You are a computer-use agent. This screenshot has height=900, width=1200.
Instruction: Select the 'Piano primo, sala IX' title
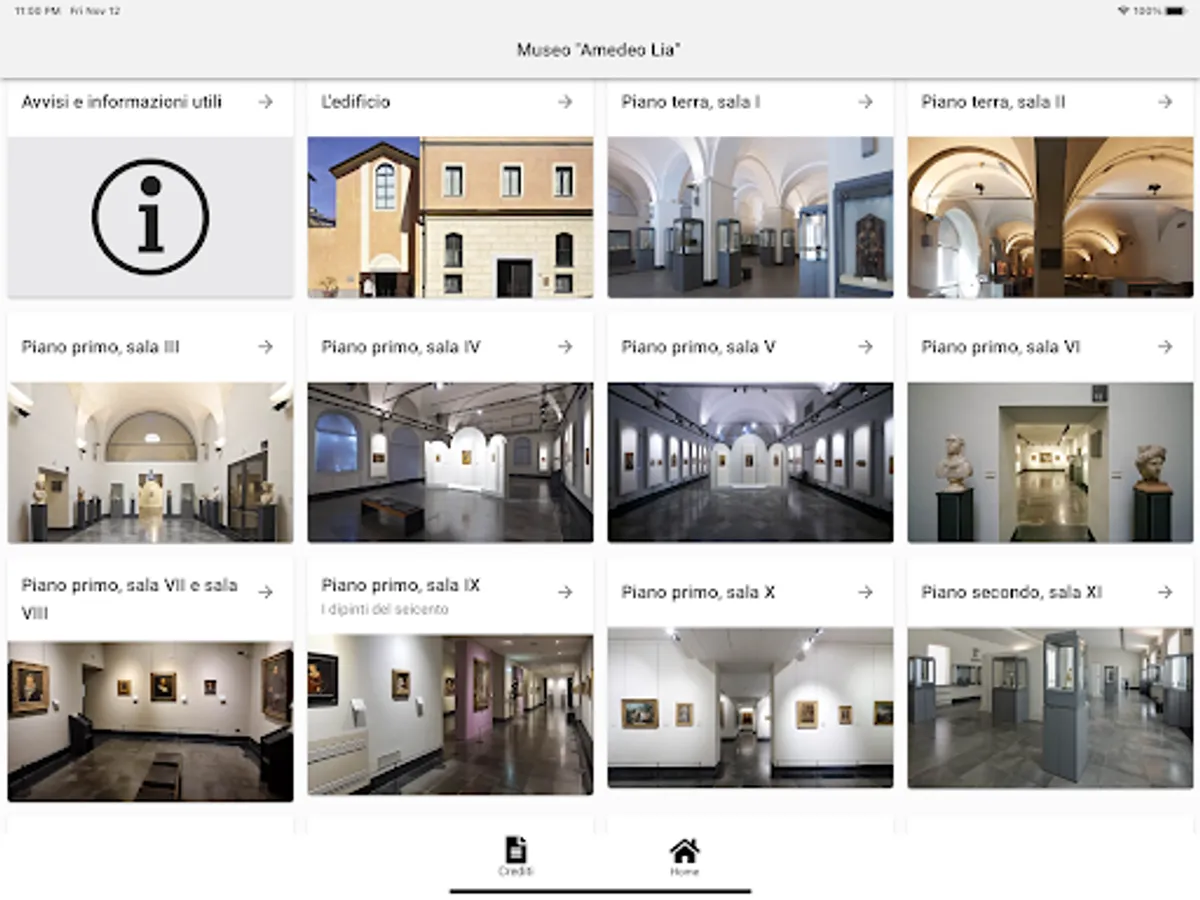(401, 585)
